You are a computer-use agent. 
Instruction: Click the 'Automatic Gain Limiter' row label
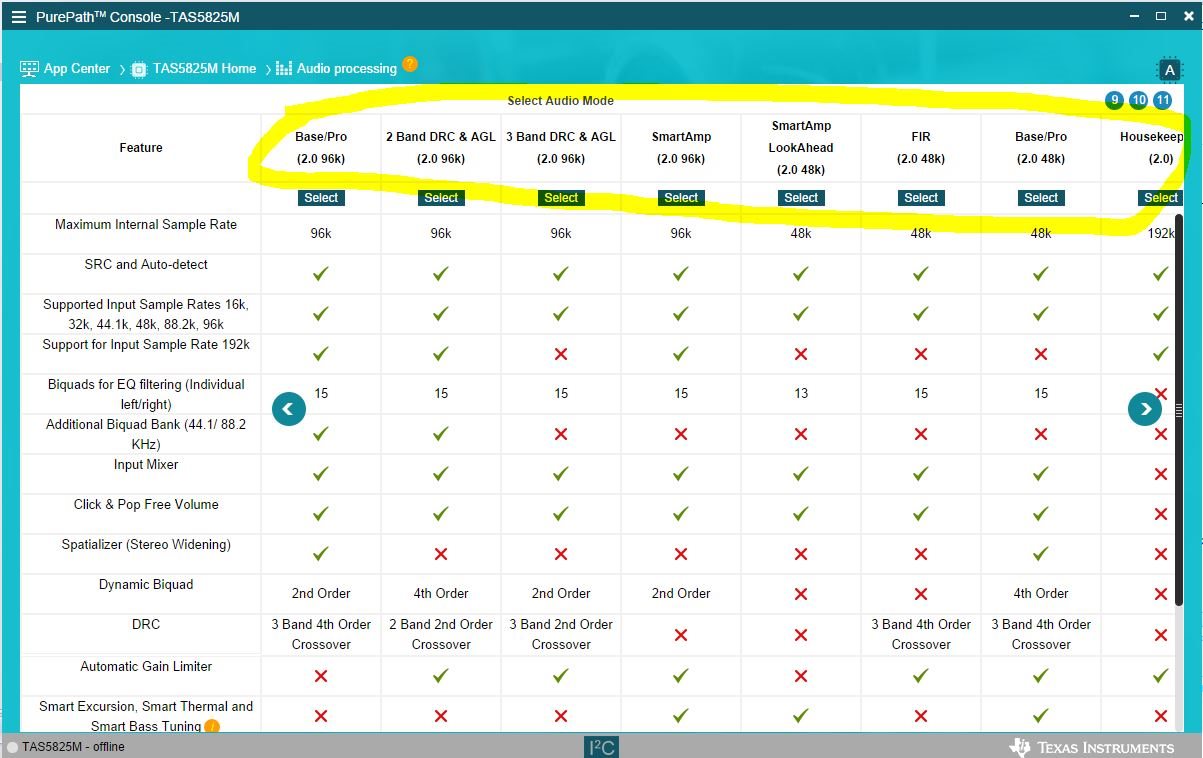pyautogui.click(x=146, y=667)
